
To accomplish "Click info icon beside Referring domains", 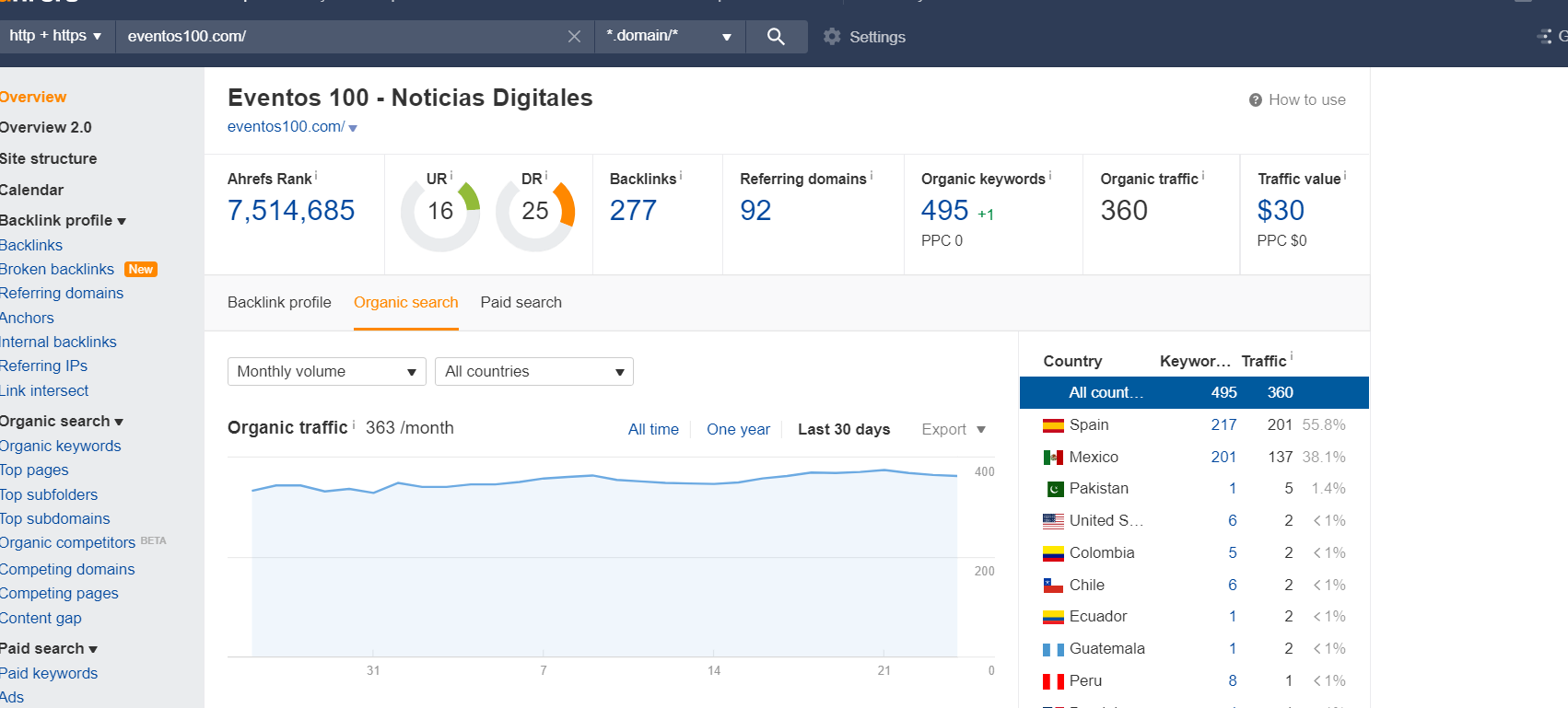I will click(872, 175).
